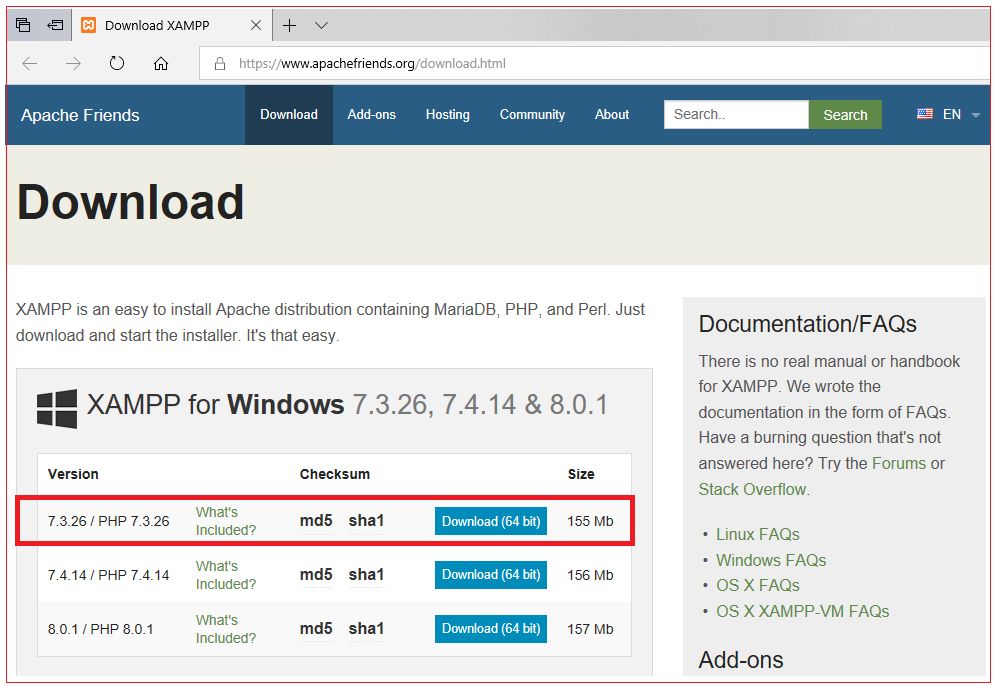The width and height of the screenshot is (999, 687).
Task: Click the browser back arrow
Action: 30,63
